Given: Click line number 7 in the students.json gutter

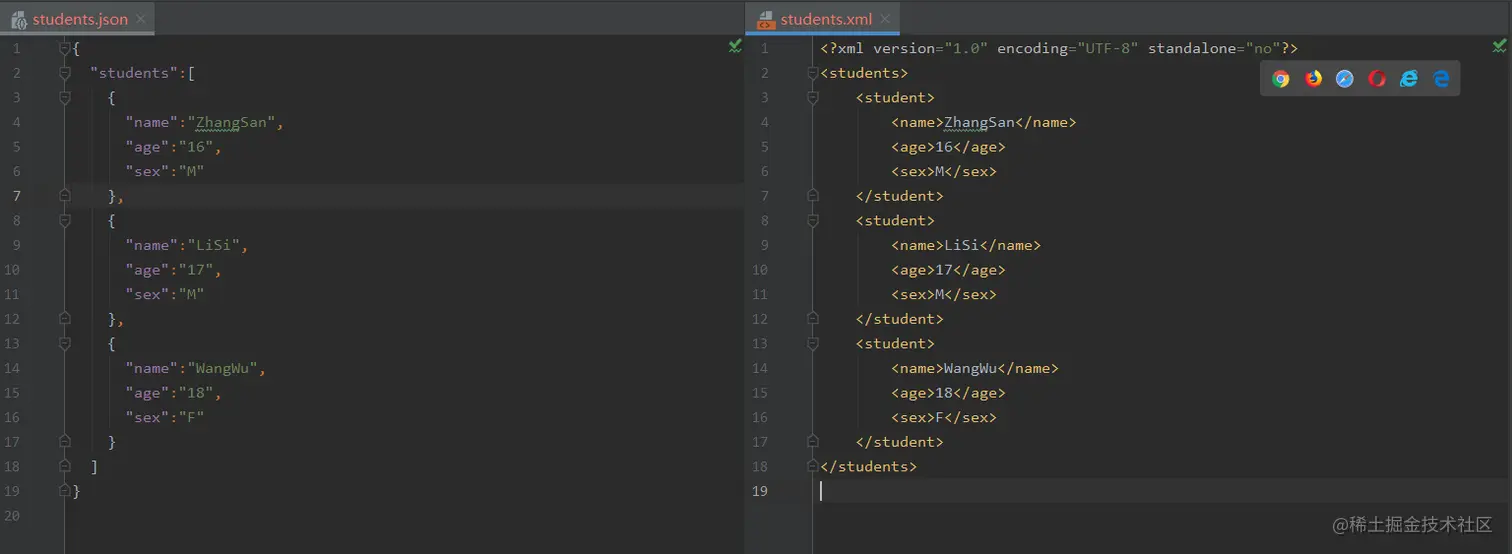Looking at the screenshot, I should pyautogui.click(x=15, y=196).
